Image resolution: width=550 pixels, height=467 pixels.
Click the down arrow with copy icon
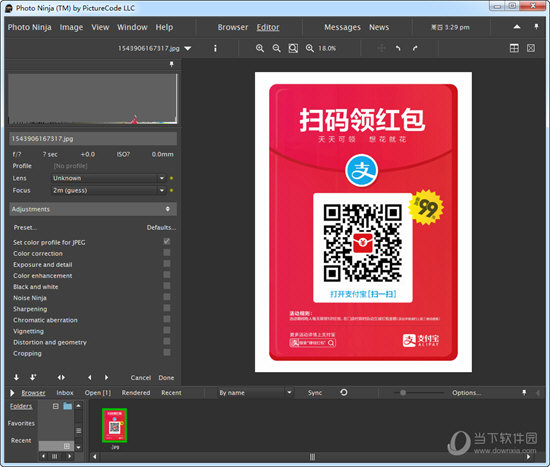point(33,378)
